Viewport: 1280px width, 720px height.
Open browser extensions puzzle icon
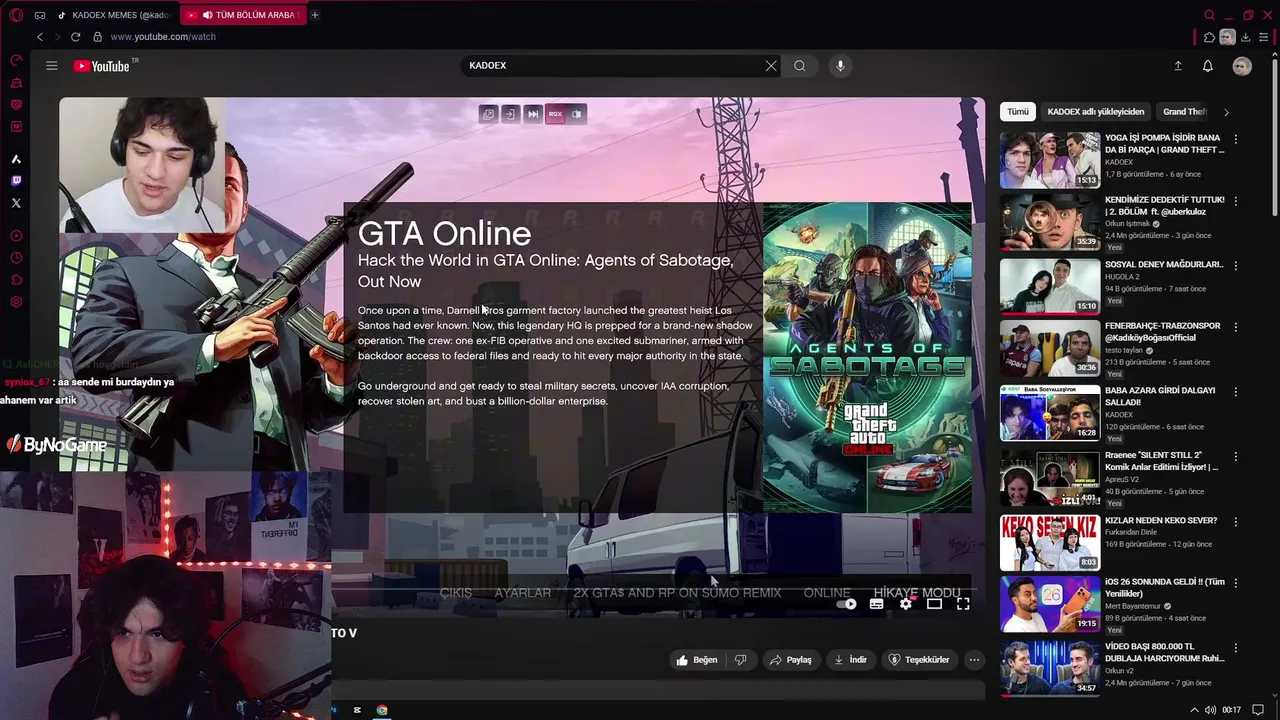(x=1209, y=37)
